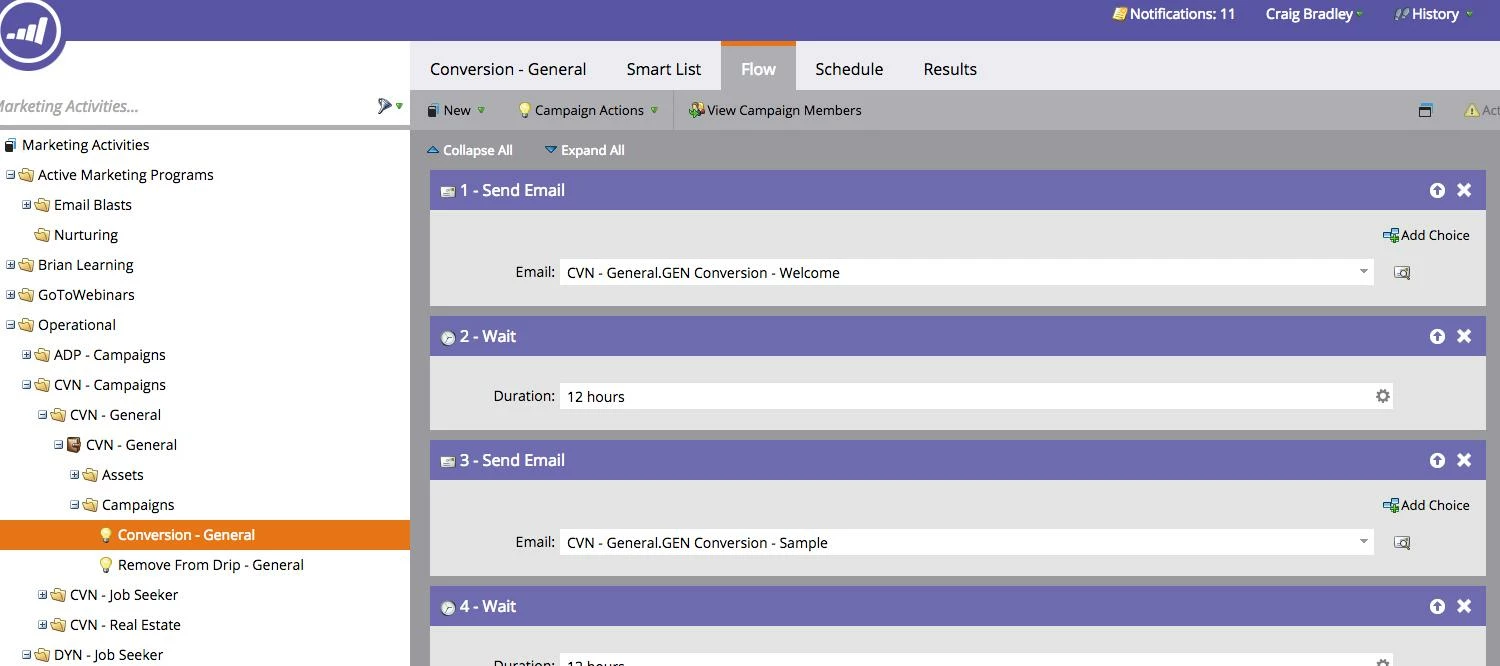Click View Campaign Members
Image resolution: width=1500 pixels, height=666 pixels.
click(x=775, y=110)
